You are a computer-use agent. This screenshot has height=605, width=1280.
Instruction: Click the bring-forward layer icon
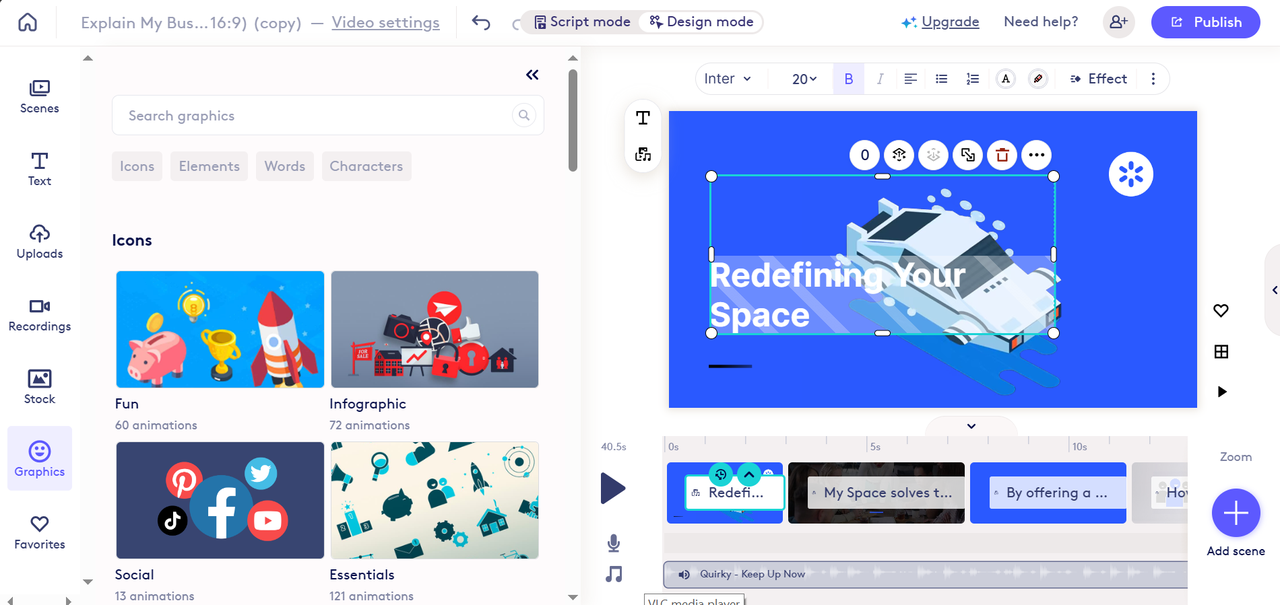point(899,155)
